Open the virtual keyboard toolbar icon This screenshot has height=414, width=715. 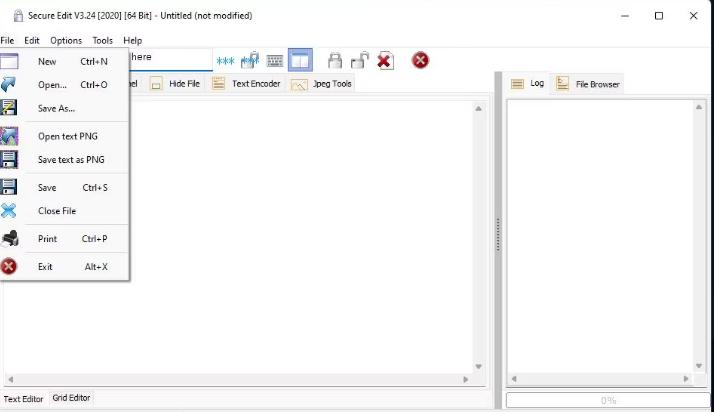[x=275, y=61]
